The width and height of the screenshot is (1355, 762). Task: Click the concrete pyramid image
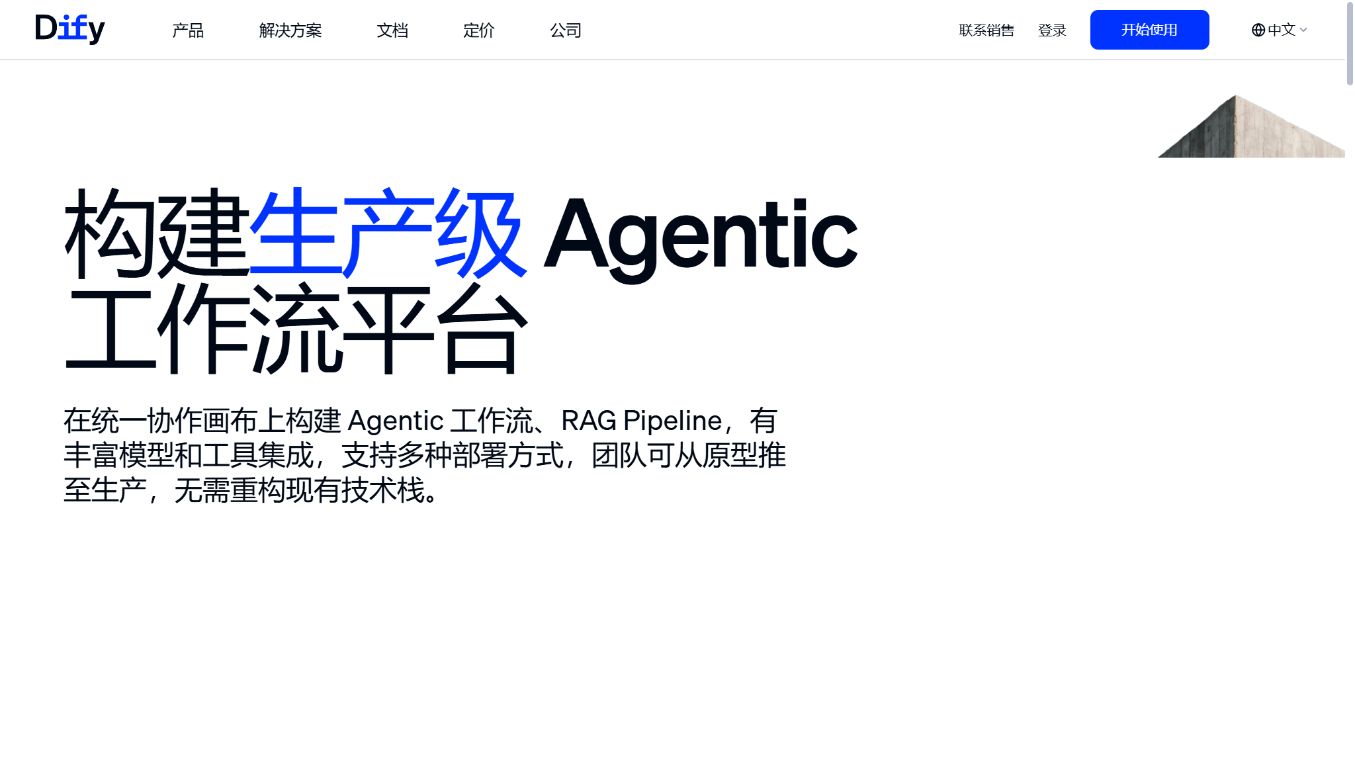(1251, 126)
